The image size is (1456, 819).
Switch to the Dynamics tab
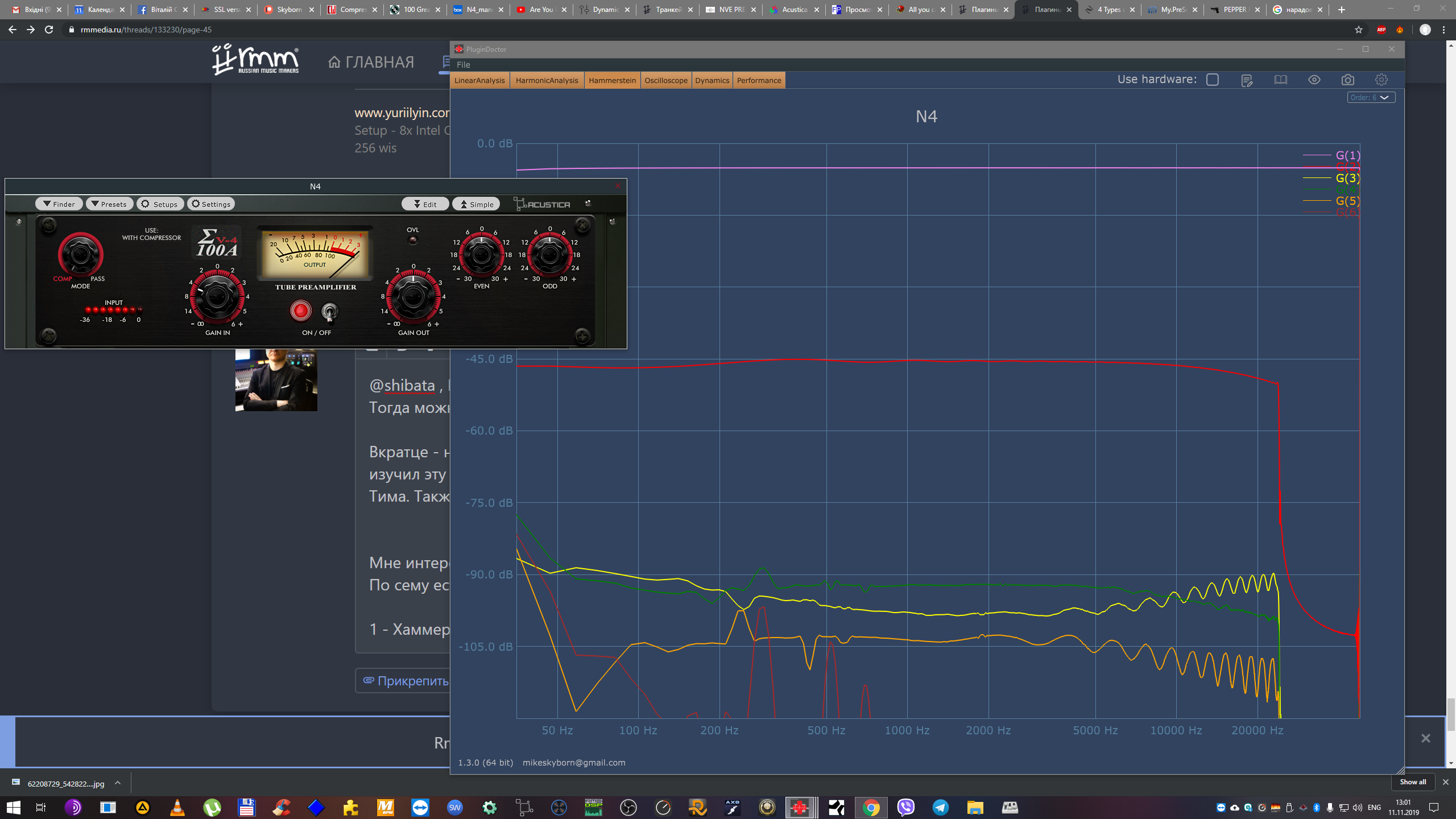[x=712, y=80]
